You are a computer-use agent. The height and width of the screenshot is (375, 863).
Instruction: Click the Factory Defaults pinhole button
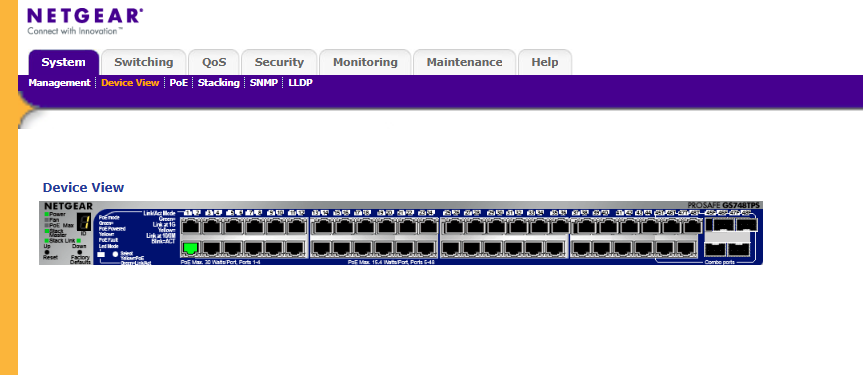click(80, 252)
